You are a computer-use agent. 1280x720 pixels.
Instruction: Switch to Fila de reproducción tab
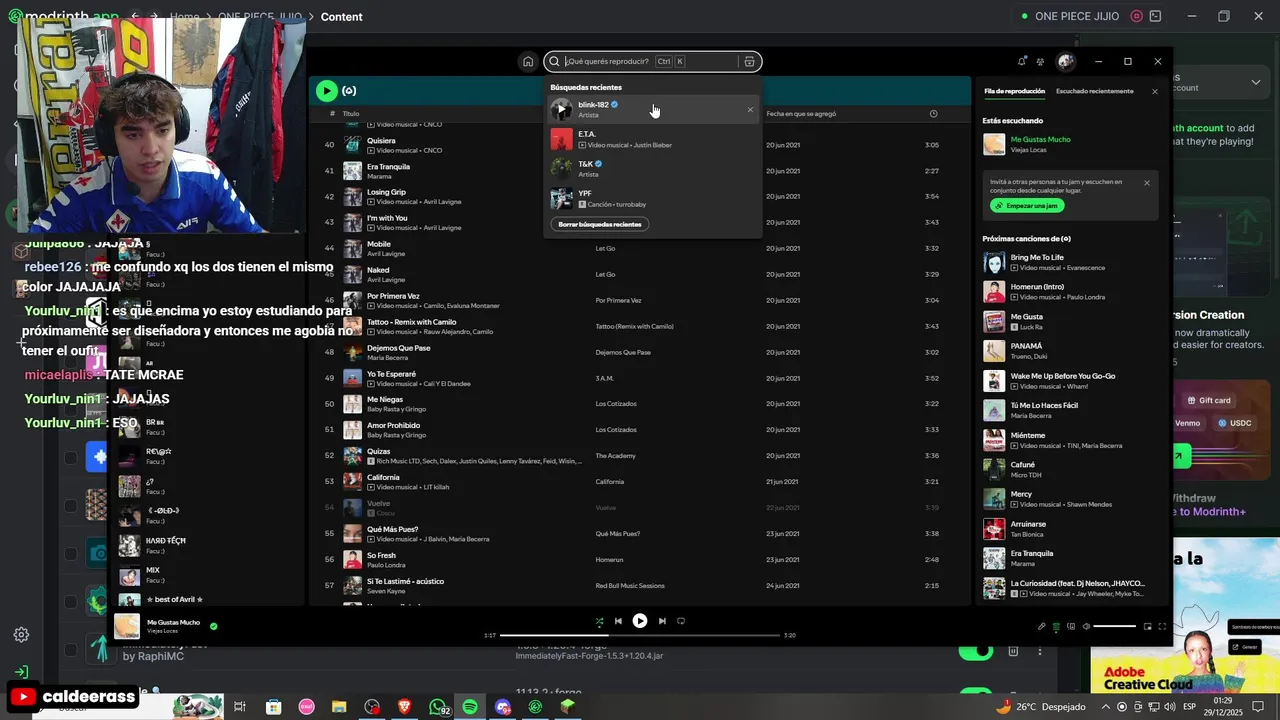(1014, 91)
